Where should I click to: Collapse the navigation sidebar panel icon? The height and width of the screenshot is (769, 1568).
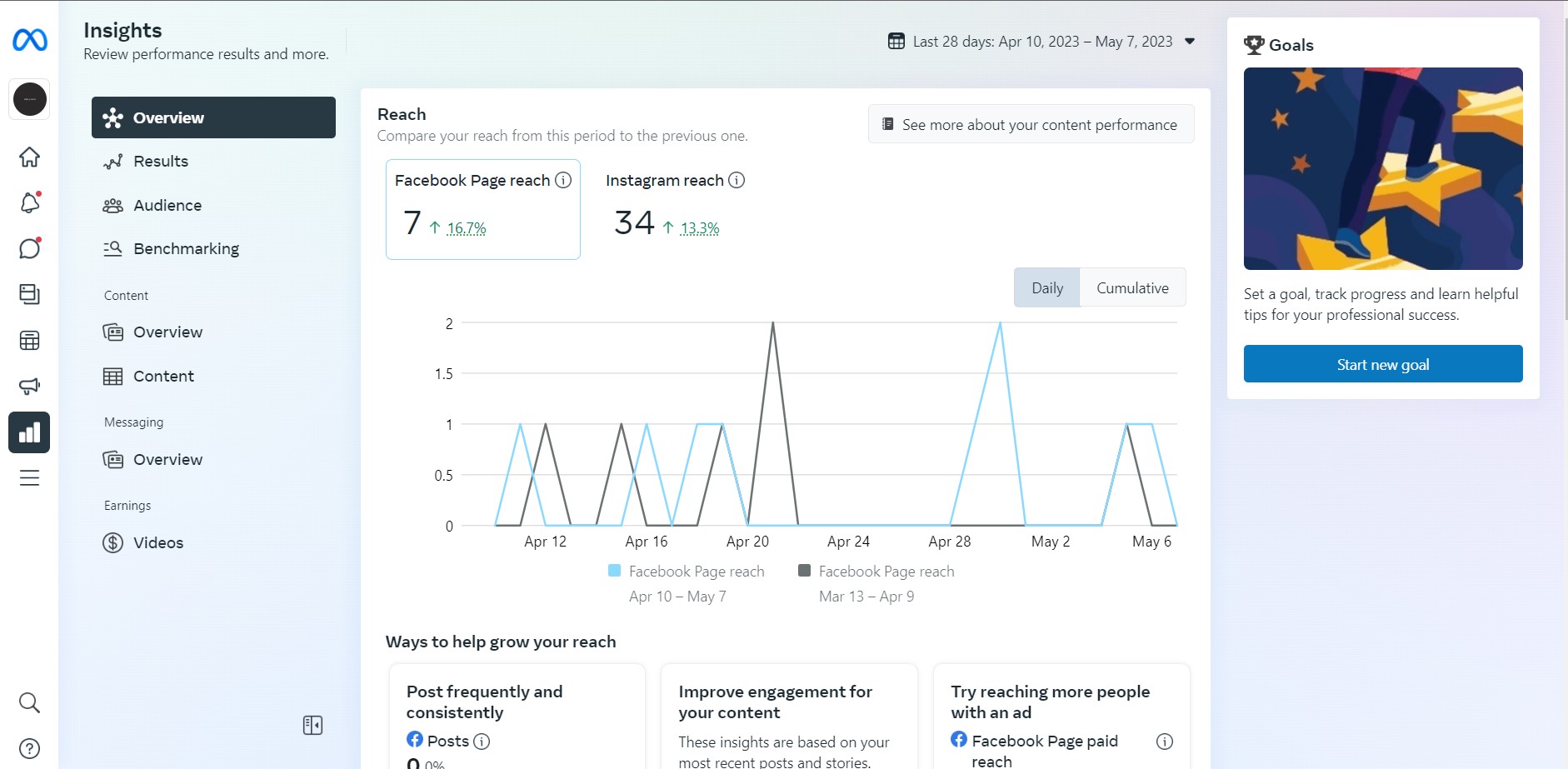click(312, 726)
